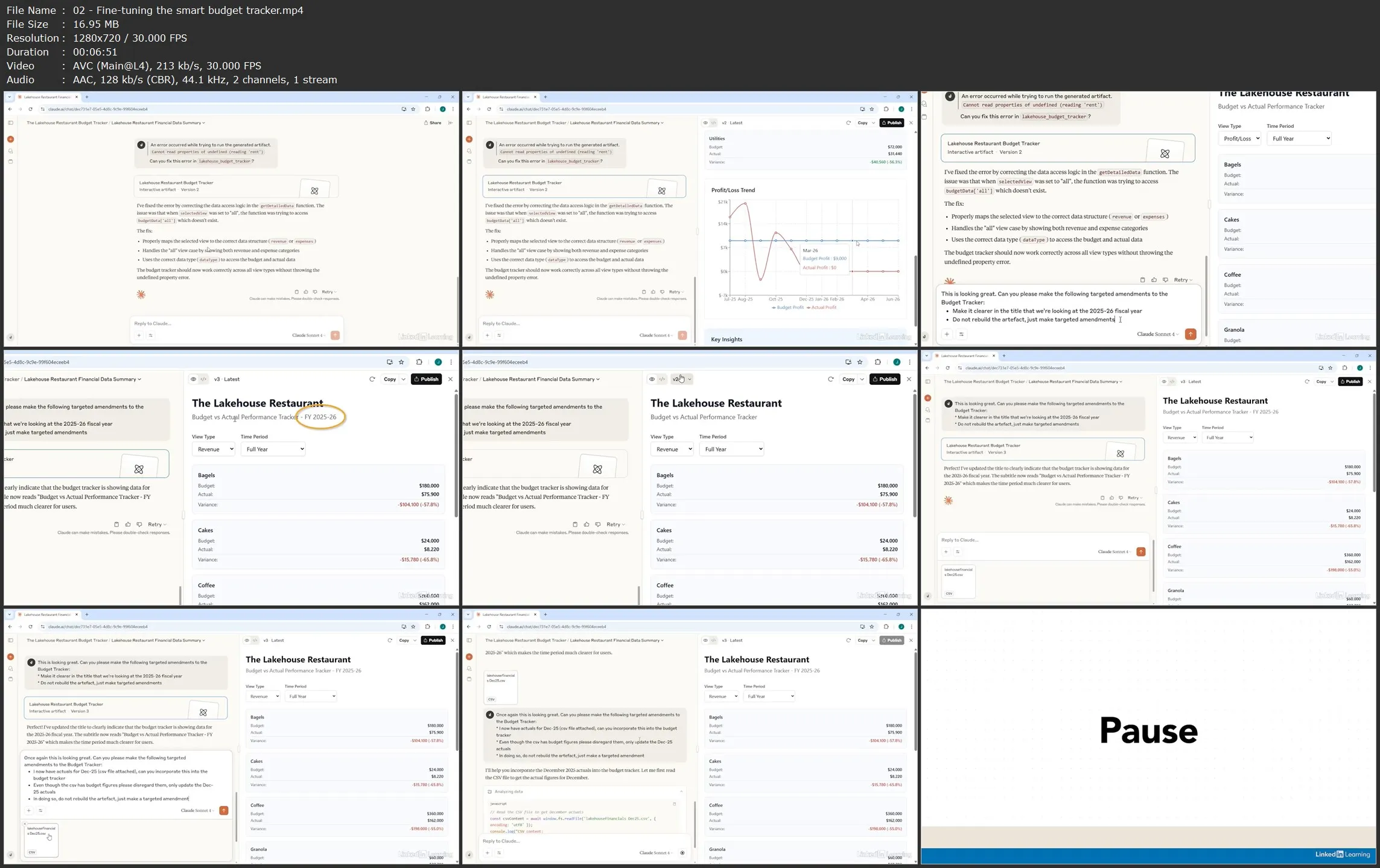Screen dimensions: 1380x868
Task: Copy the javascript code block under Analyzing data
Action: (x=675, y=803)
